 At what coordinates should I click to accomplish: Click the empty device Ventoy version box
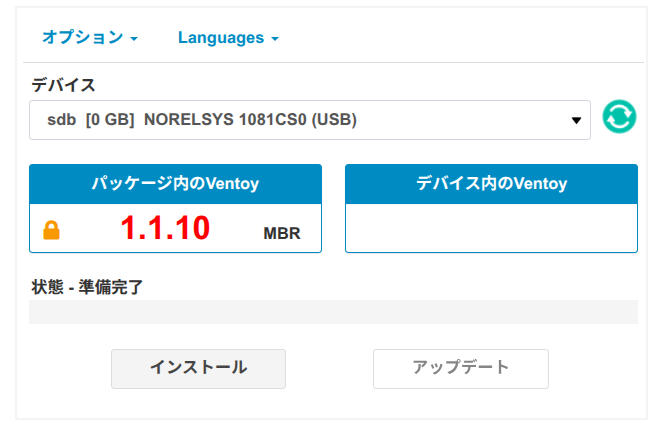(x=491, y=228)
